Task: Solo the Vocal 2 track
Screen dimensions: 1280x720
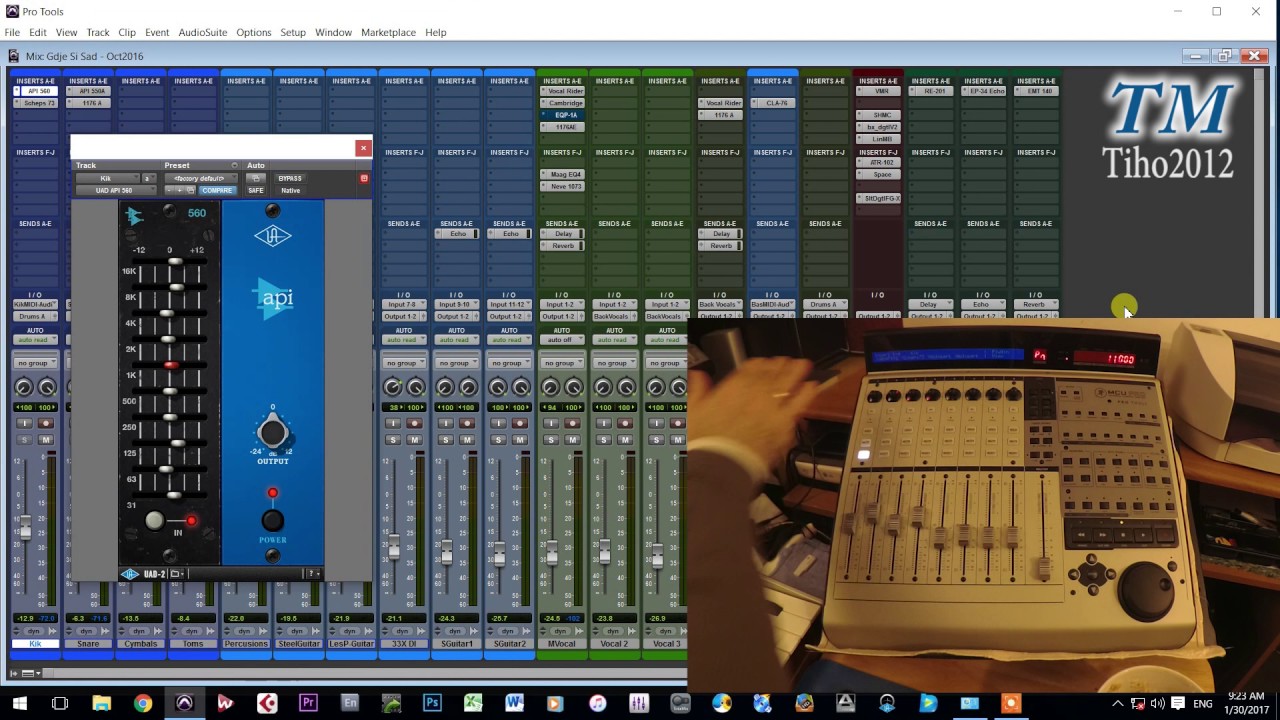Action: point(604,440)
